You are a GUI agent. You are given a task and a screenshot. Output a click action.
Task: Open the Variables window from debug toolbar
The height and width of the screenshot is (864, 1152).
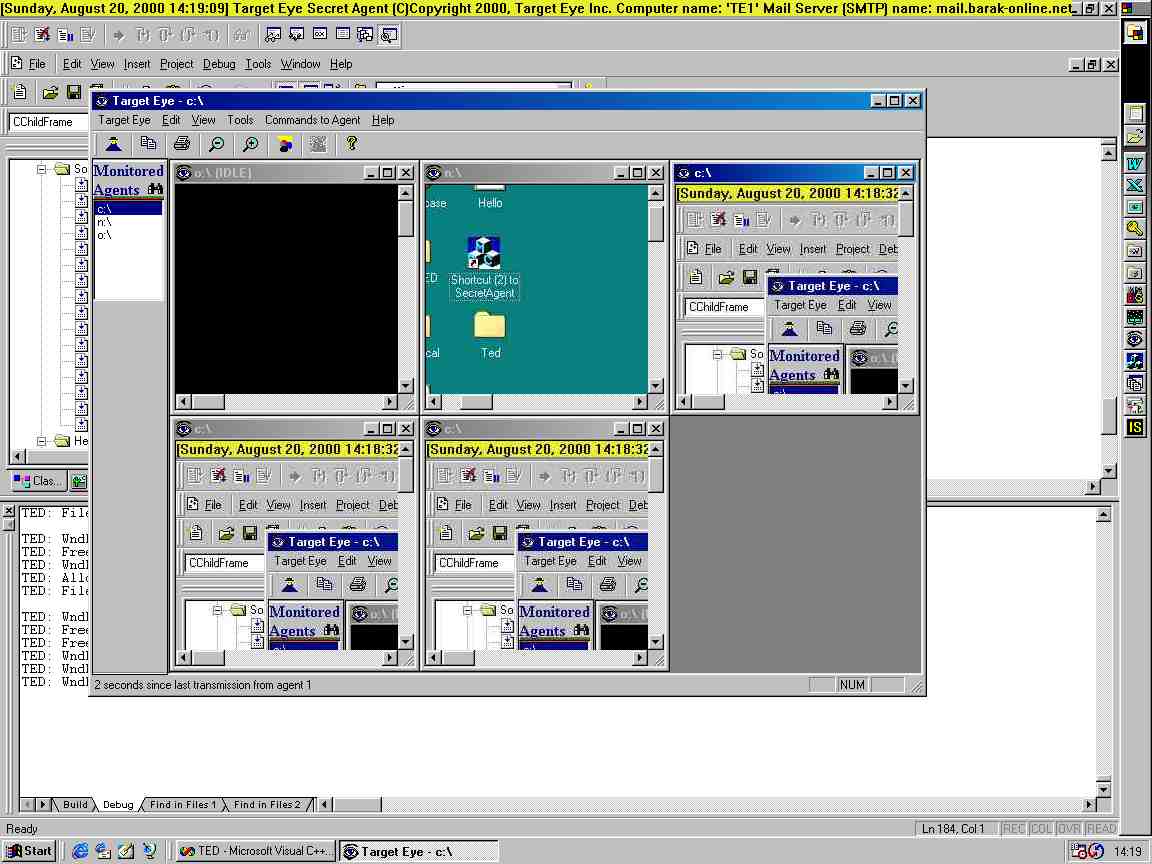coord(296,35)
